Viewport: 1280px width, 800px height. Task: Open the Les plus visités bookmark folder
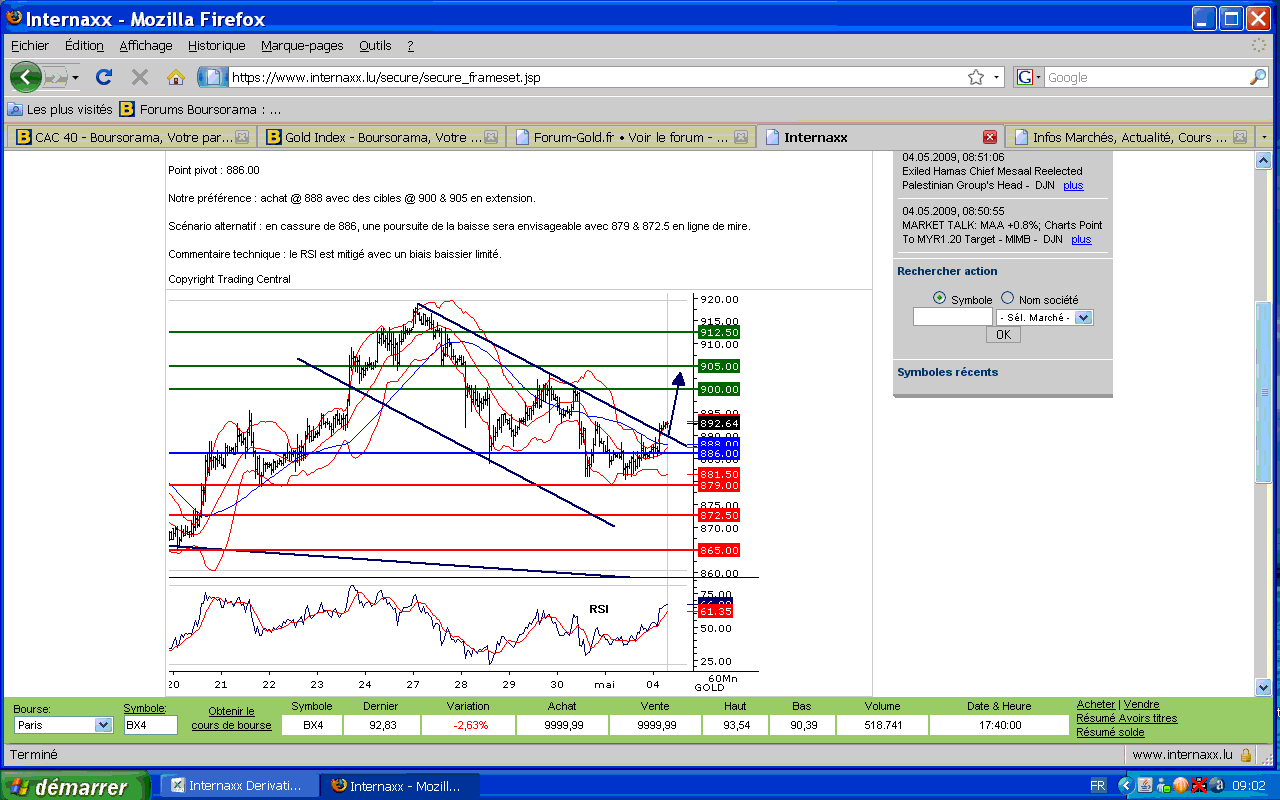point(60,109)
